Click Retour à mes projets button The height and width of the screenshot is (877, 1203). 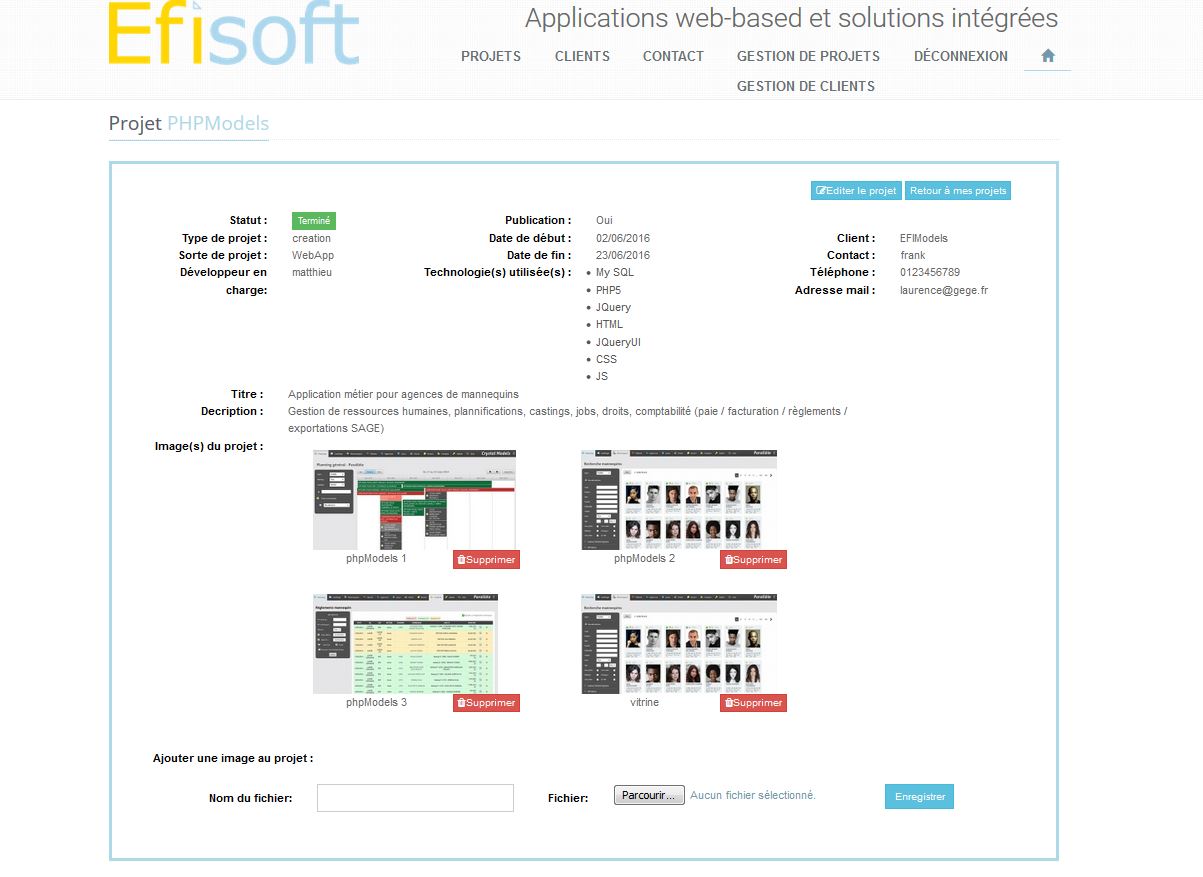click(957, 191)
